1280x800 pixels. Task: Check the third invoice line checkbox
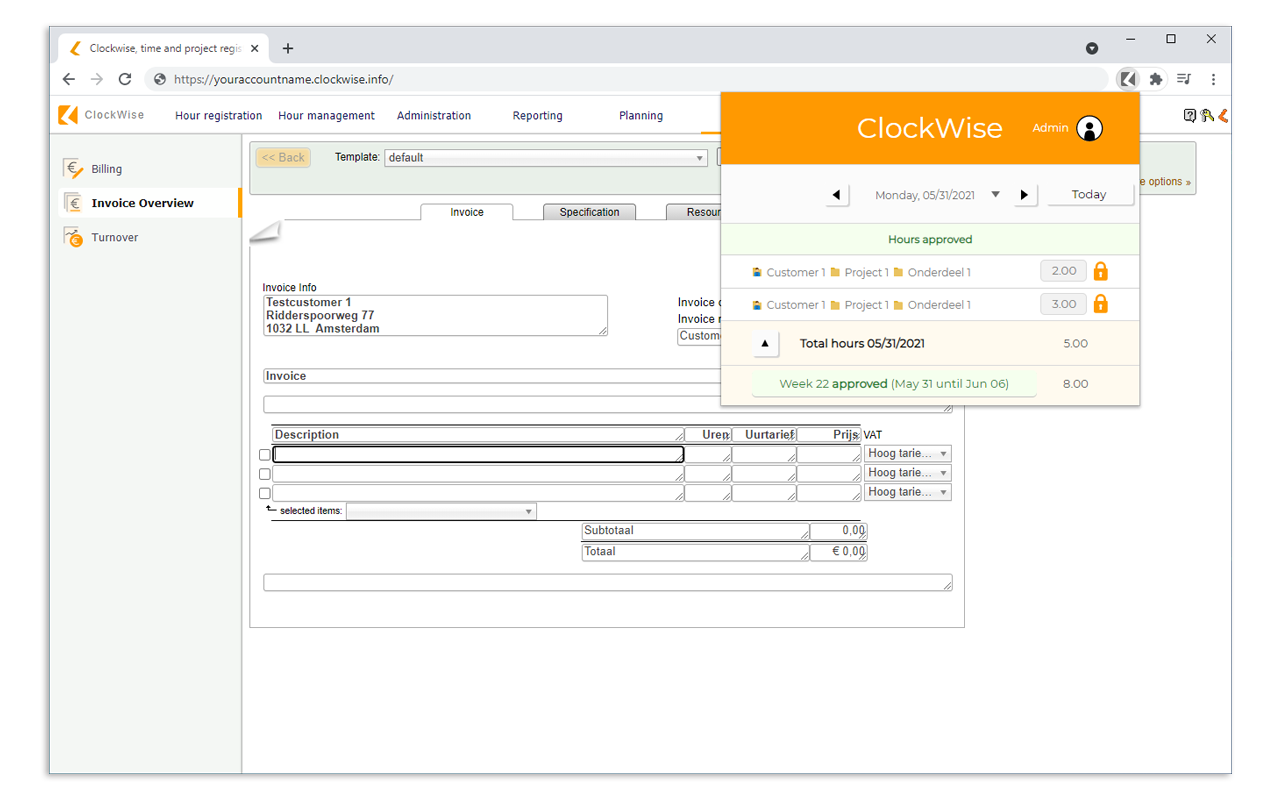pyautogui.click(x=264, y=492)
